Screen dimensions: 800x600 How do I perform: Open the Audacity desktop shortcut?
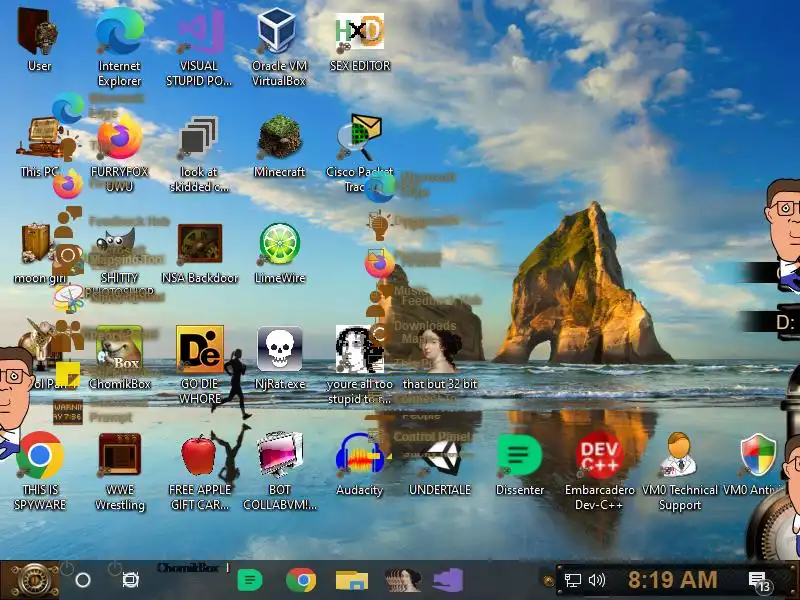360,463
